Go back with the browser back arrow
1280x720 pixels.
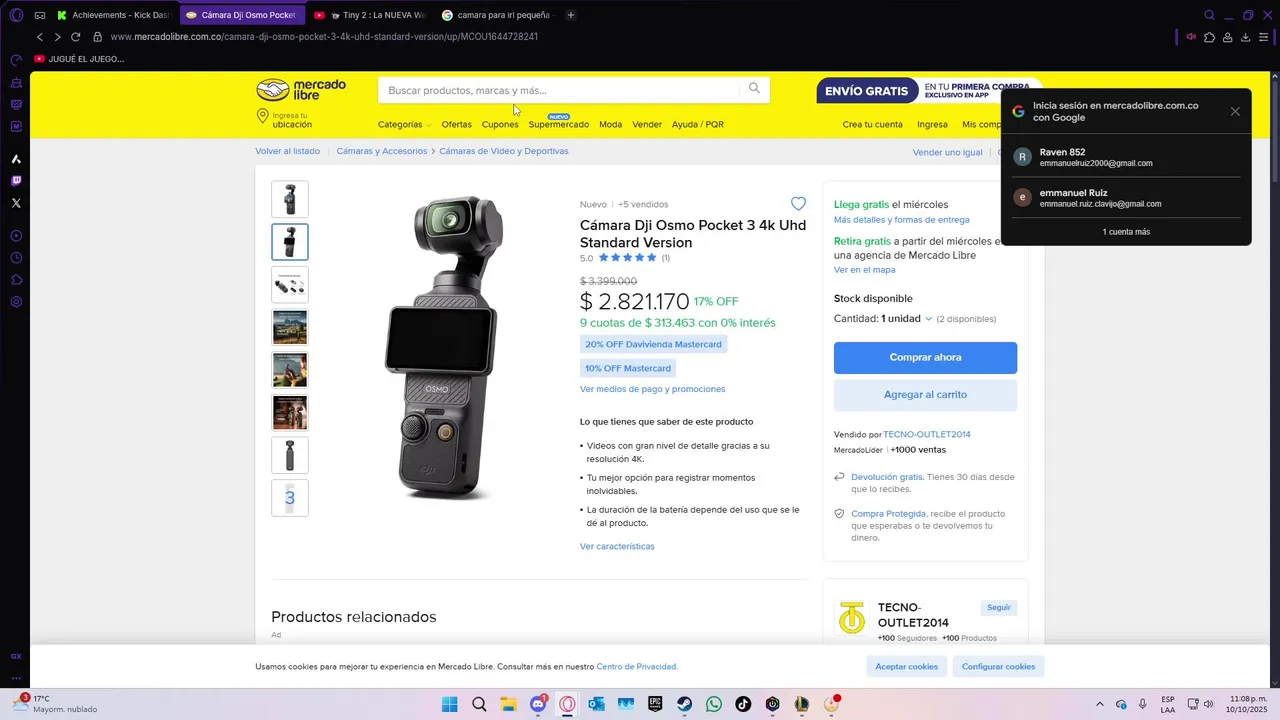tap(40, 37)
